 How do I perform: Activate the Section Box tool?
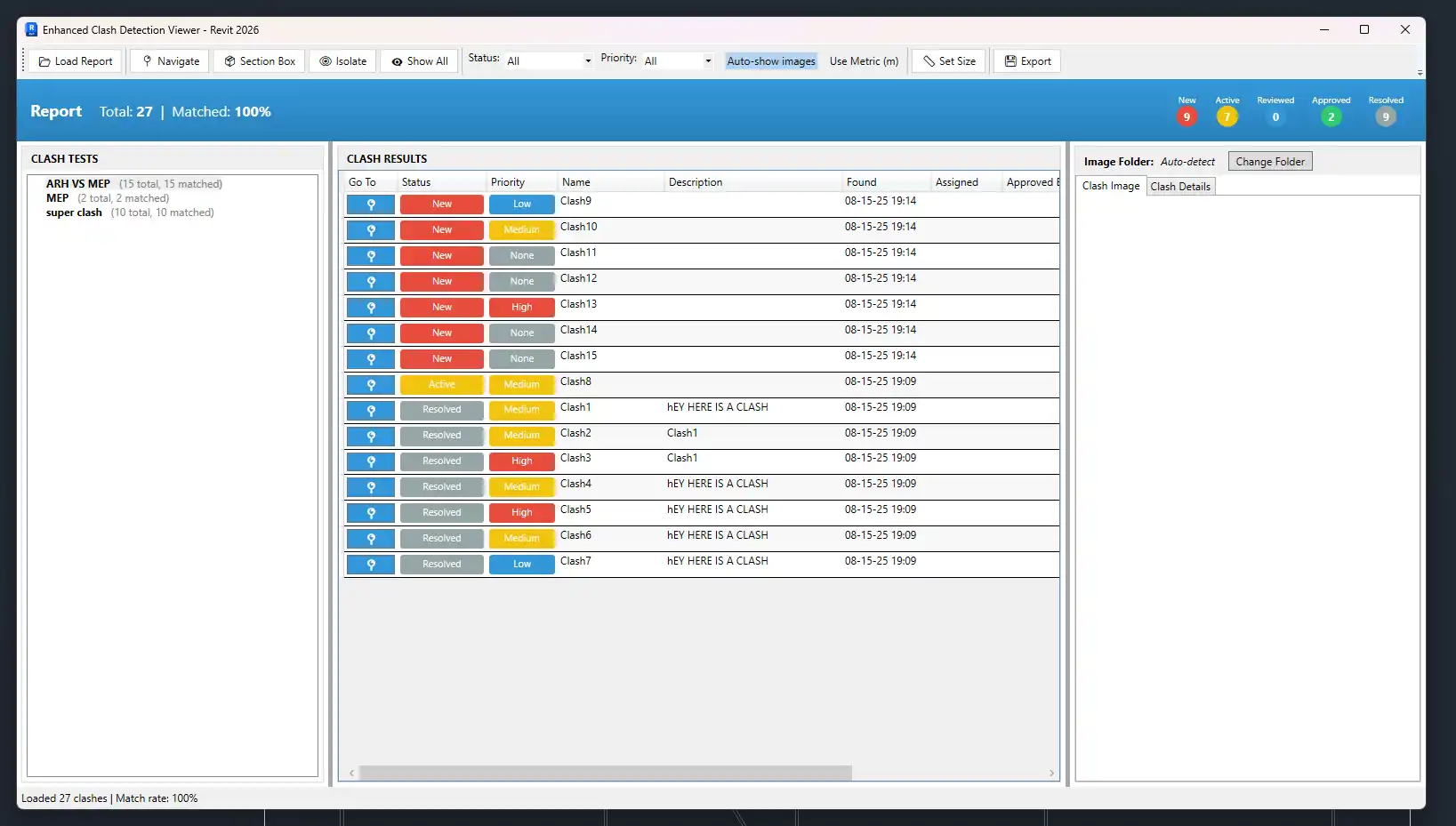click(x=259, y=61)
